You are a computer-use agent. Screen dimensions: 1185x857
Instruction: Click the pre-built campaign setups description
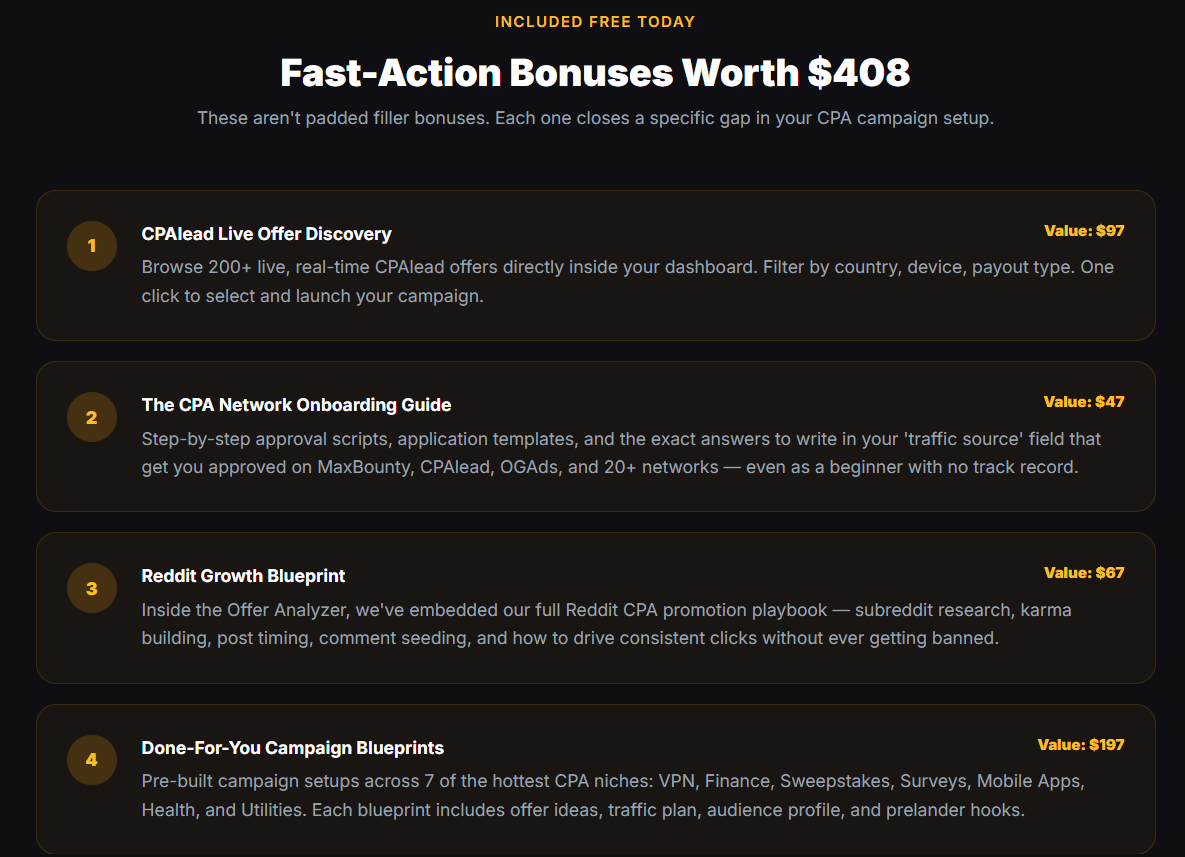[613, 795]
